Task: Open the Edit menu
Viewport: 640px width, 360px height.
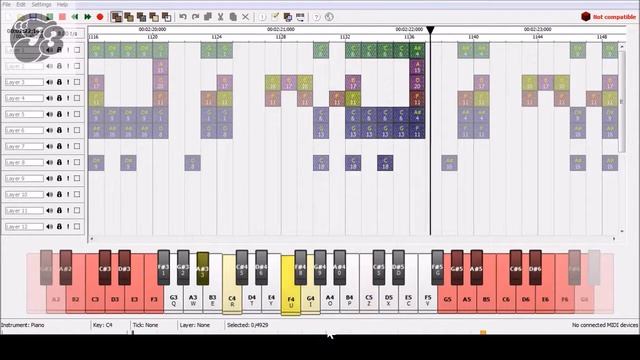Action: point(21,4)
